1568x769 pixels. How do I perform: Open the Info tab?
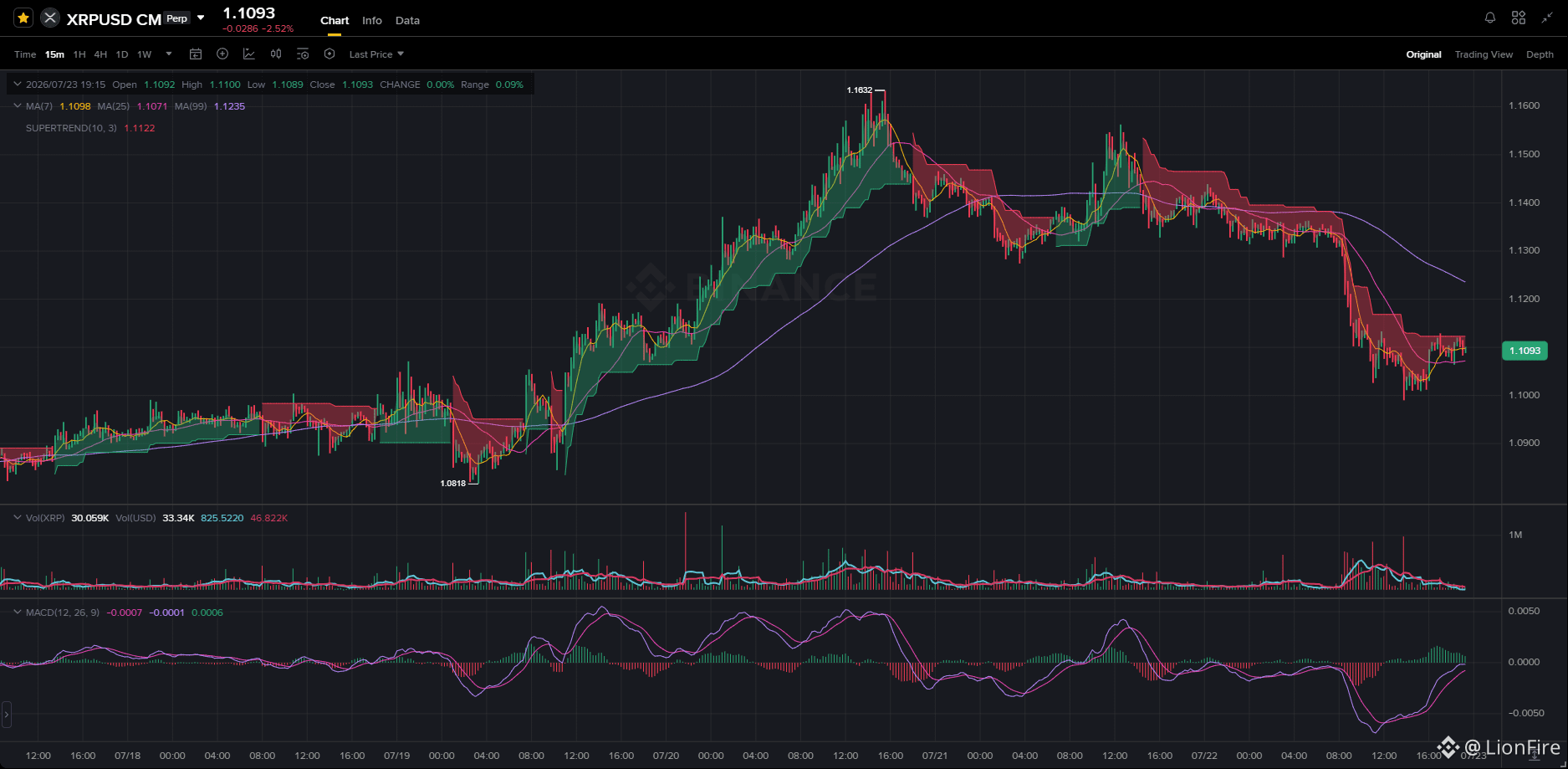click(372, 20)
